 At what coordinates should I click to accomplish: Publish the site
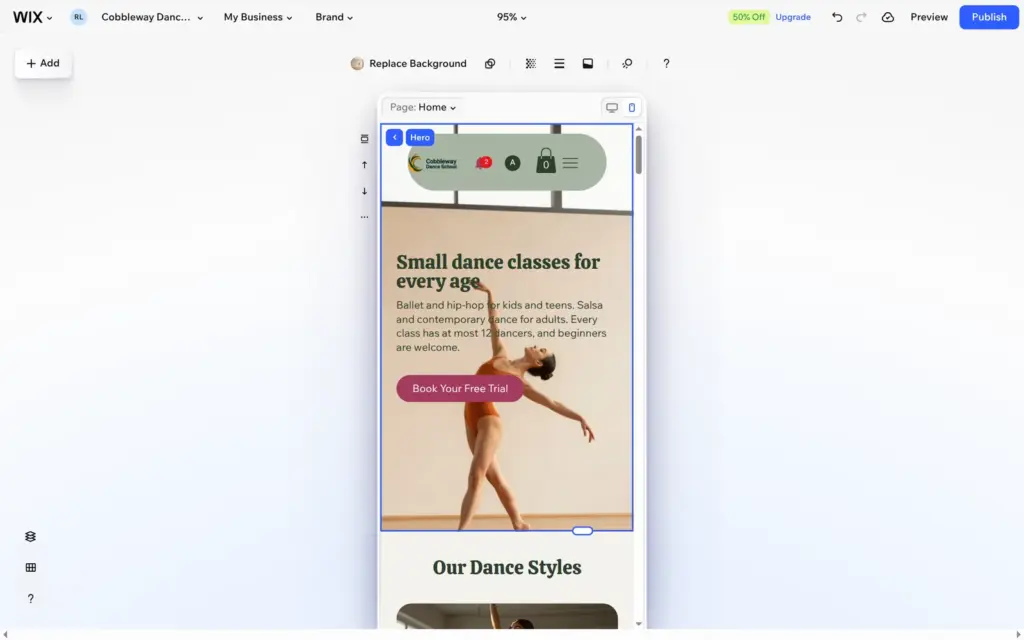(x=989, y=17)
